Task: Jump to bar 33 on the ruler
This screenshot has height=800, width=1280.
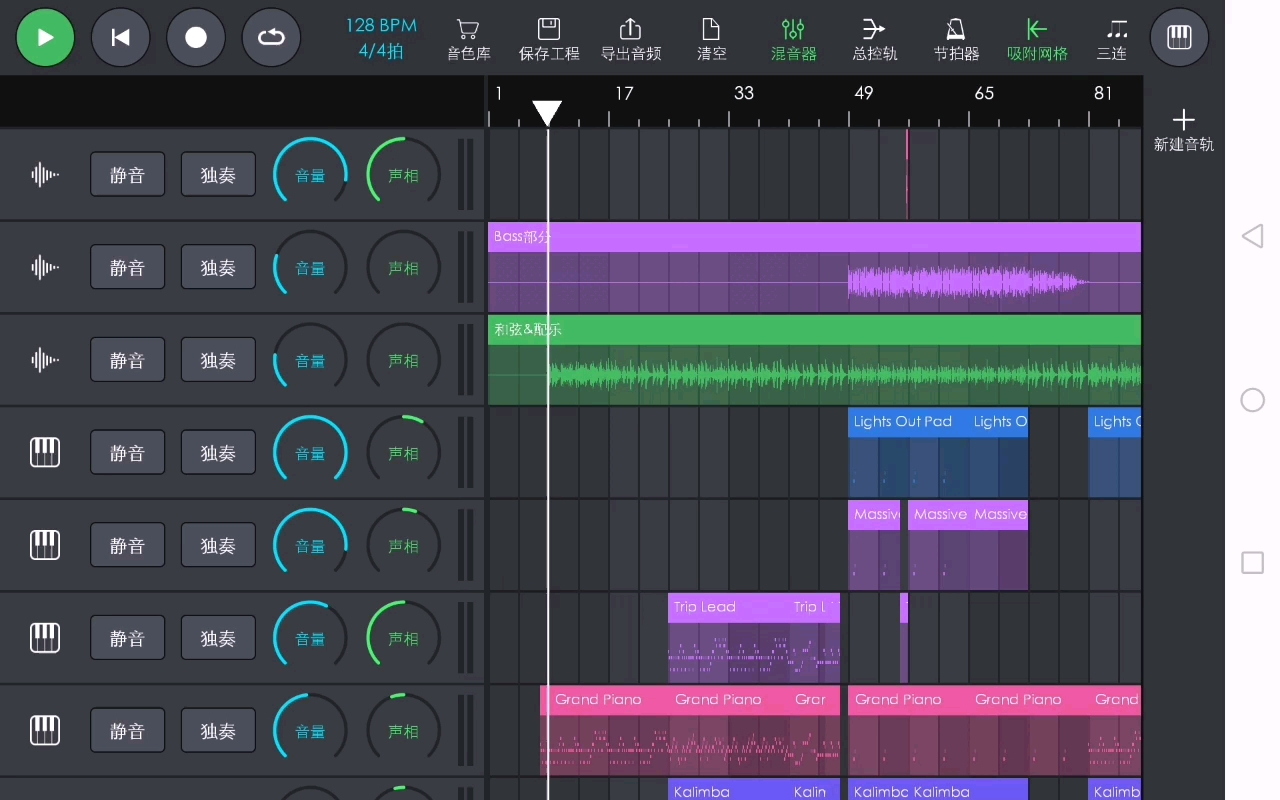Action: 744,93
